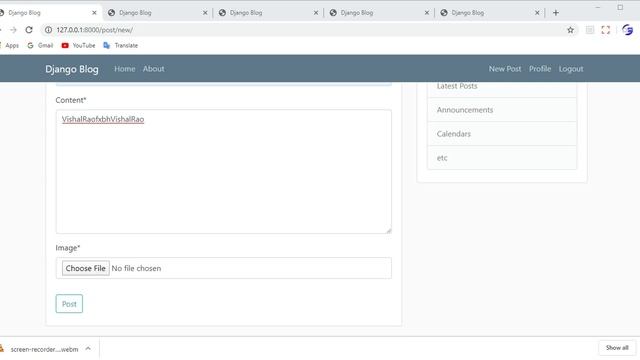Open the YouTube bookmark
The width and height of the screenshot is (640, 360).
point(78,45)
